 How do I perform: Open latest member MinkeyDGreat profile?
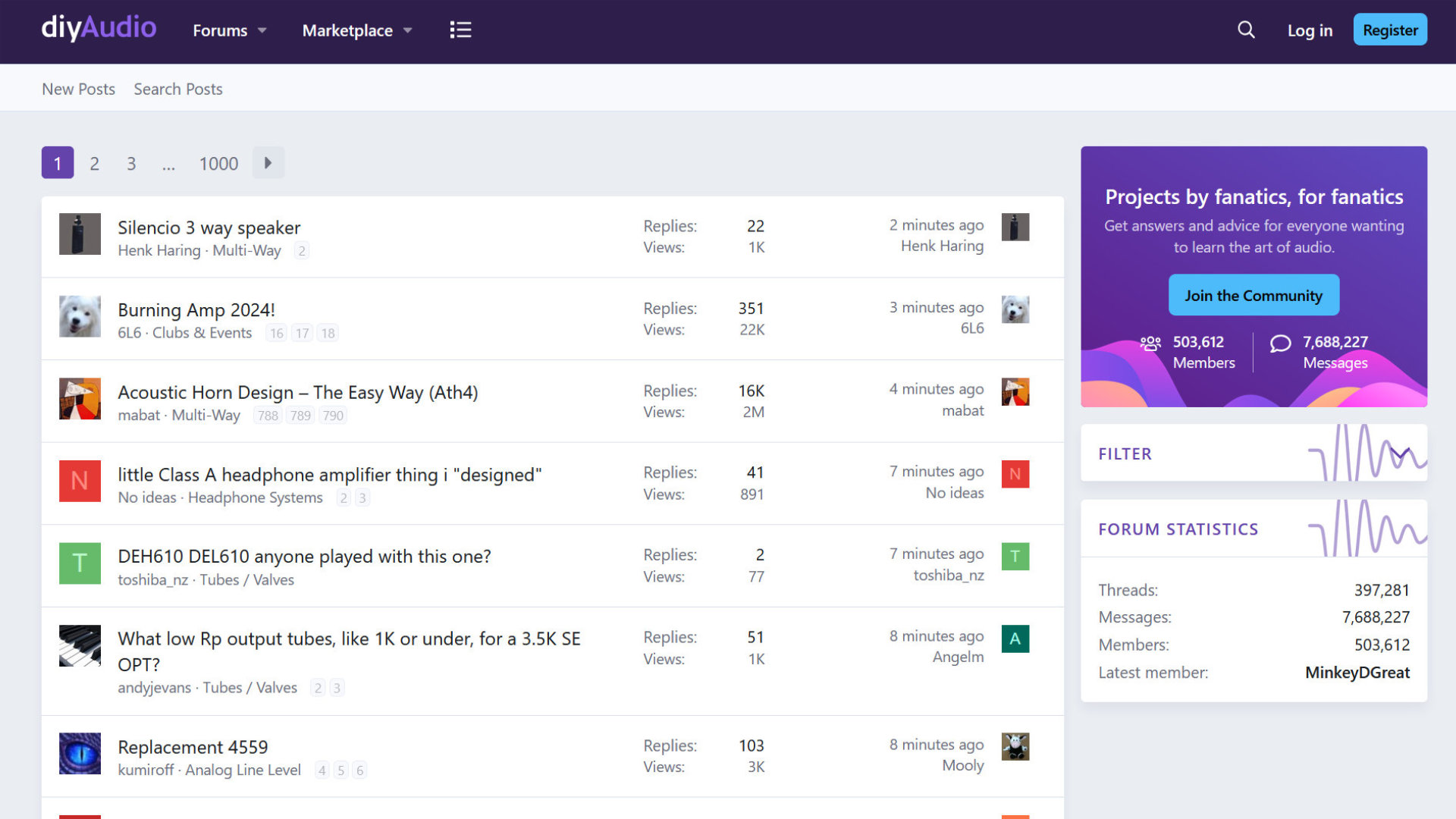coord(1357,672)
